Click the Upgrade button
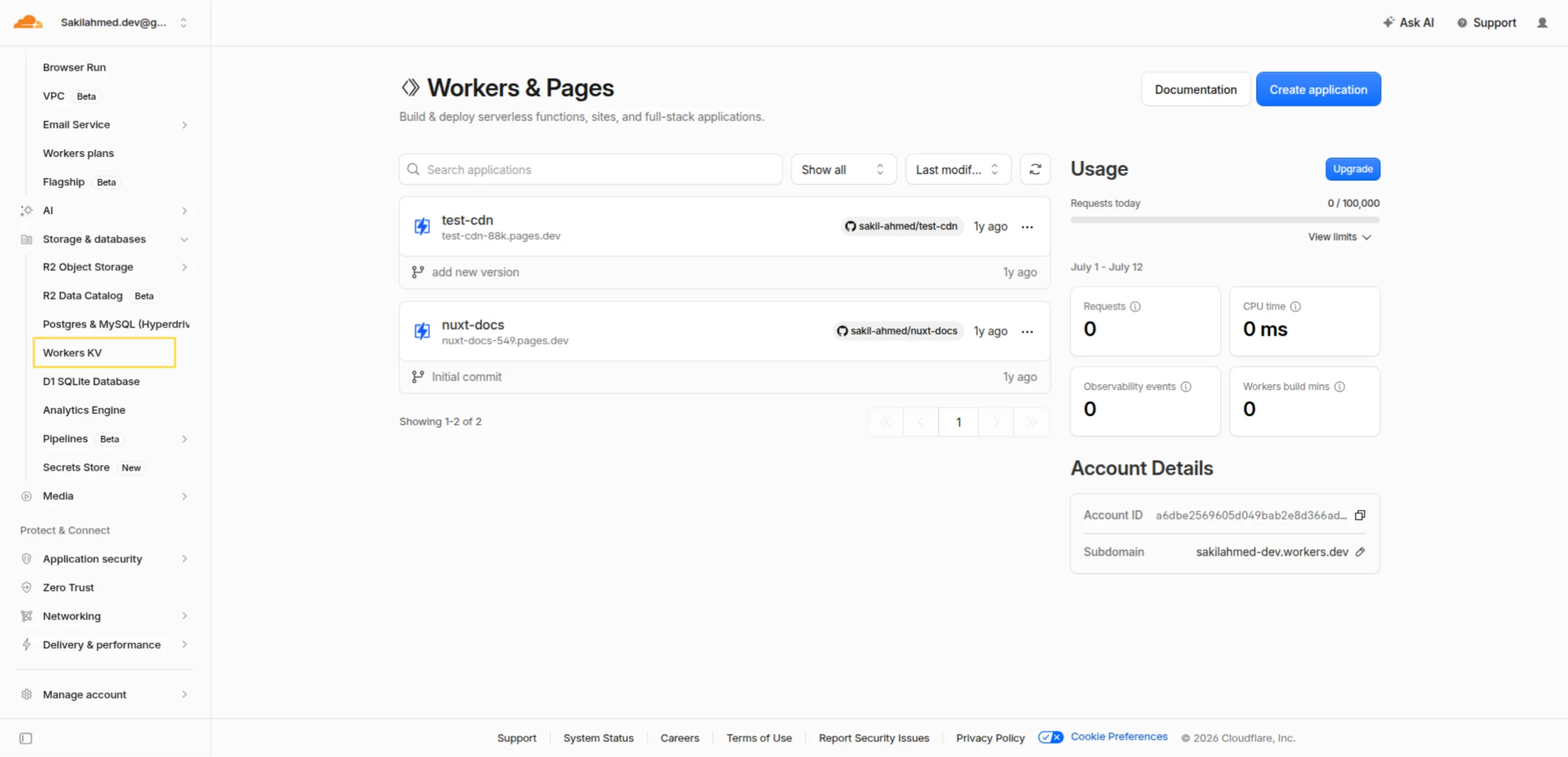 coord(1353,169)
